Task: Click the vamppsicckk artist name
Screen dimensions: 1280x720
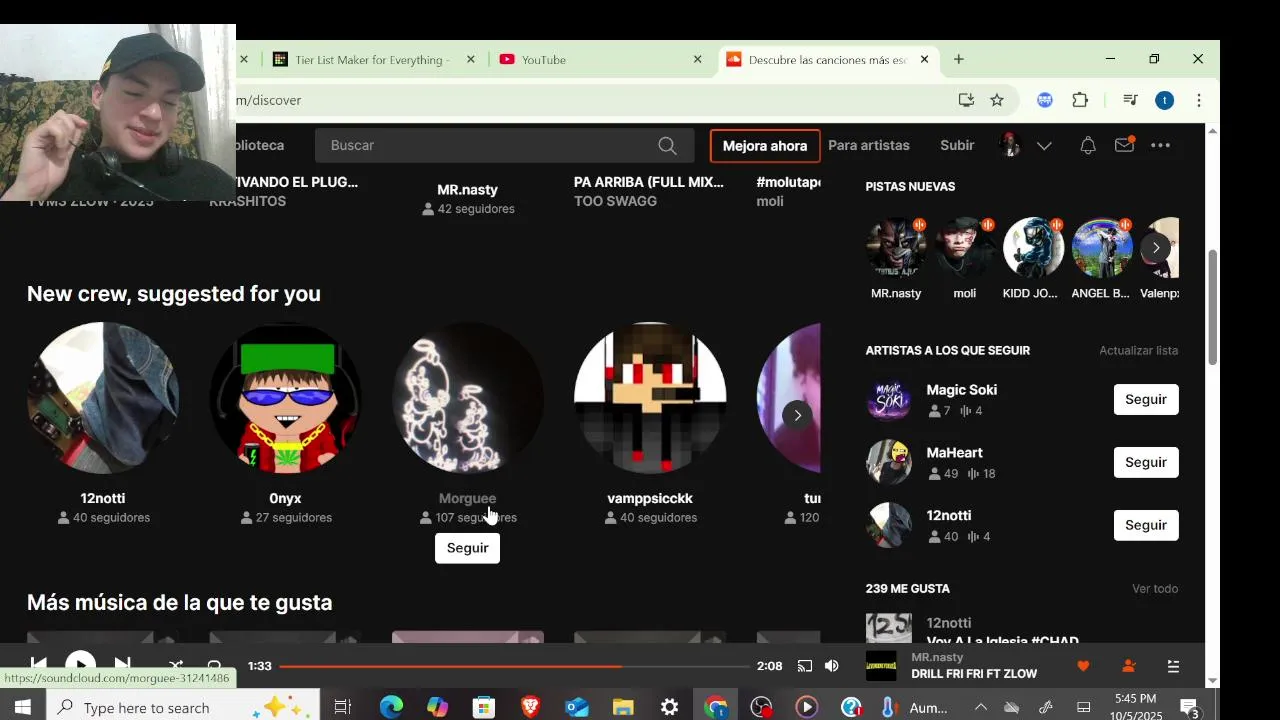Action: coord(650,498)
